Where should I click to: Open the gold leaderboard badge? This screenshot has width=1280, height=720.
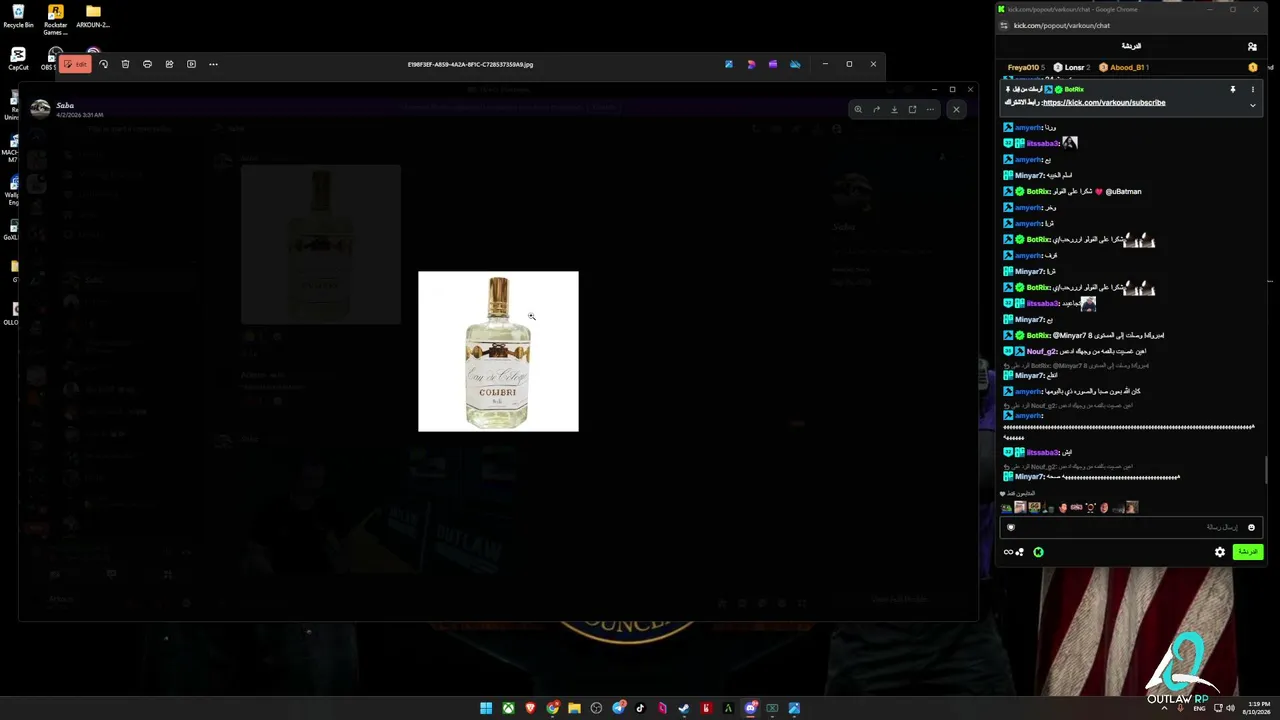(1253, 67)
